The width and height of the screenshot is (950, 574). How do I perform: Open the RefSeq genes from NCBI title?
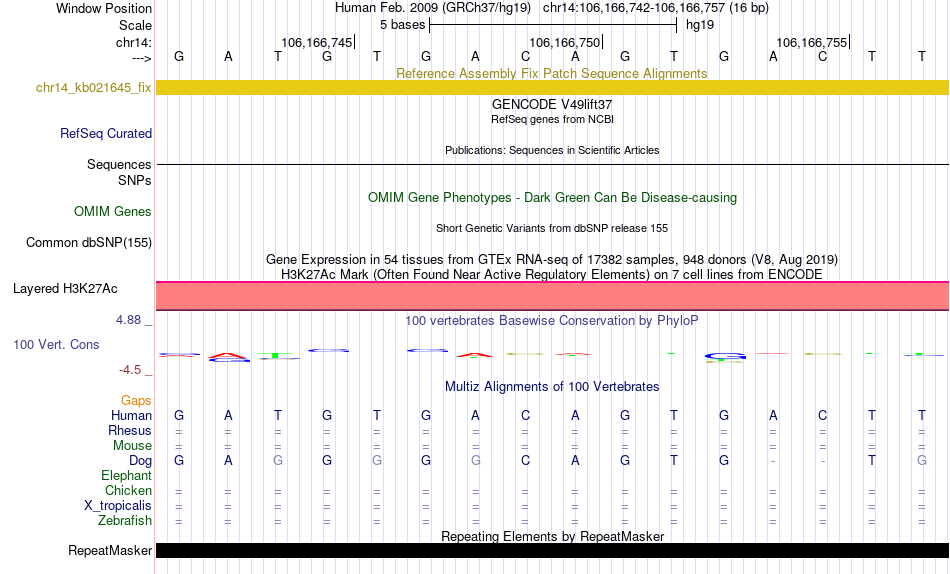click(552, 119)
